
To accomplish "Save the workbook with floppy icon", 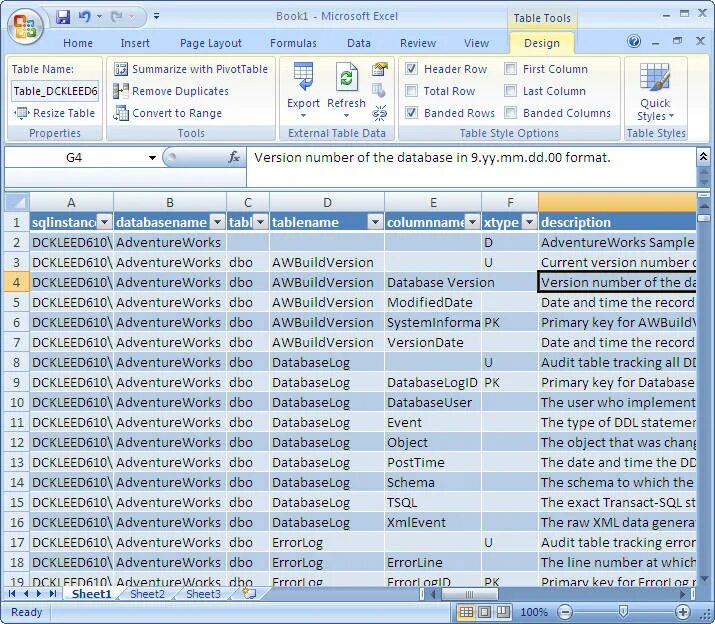I will [x=63, y=17].
